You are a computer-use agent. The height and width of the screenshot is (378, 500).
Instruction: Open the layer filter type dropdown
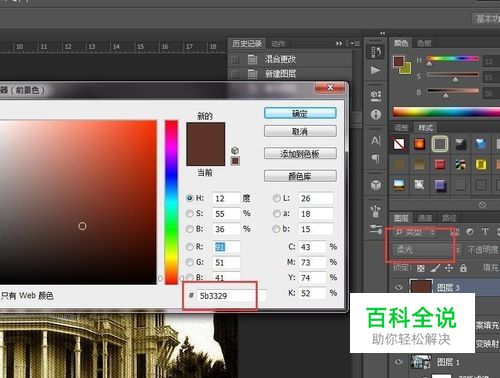pos(416,232)
